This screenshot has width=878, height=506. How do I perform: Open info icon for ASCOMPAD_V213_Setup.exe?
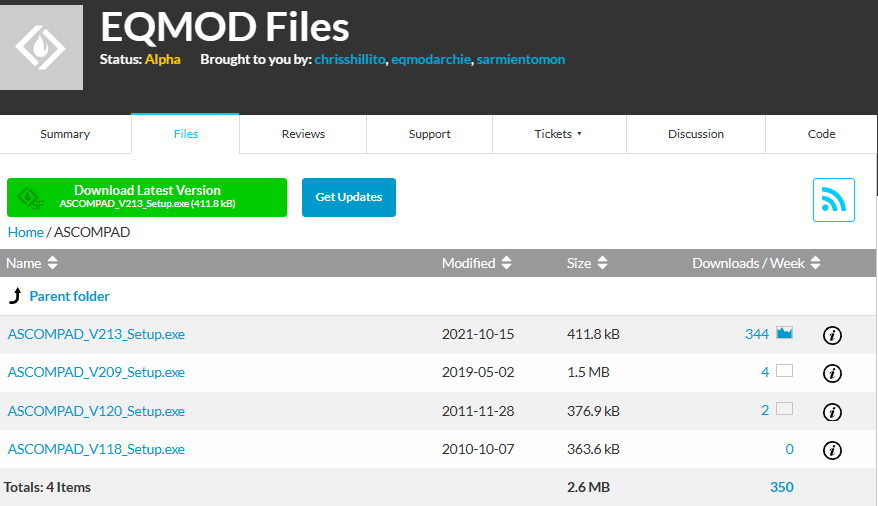click(831, 335)
